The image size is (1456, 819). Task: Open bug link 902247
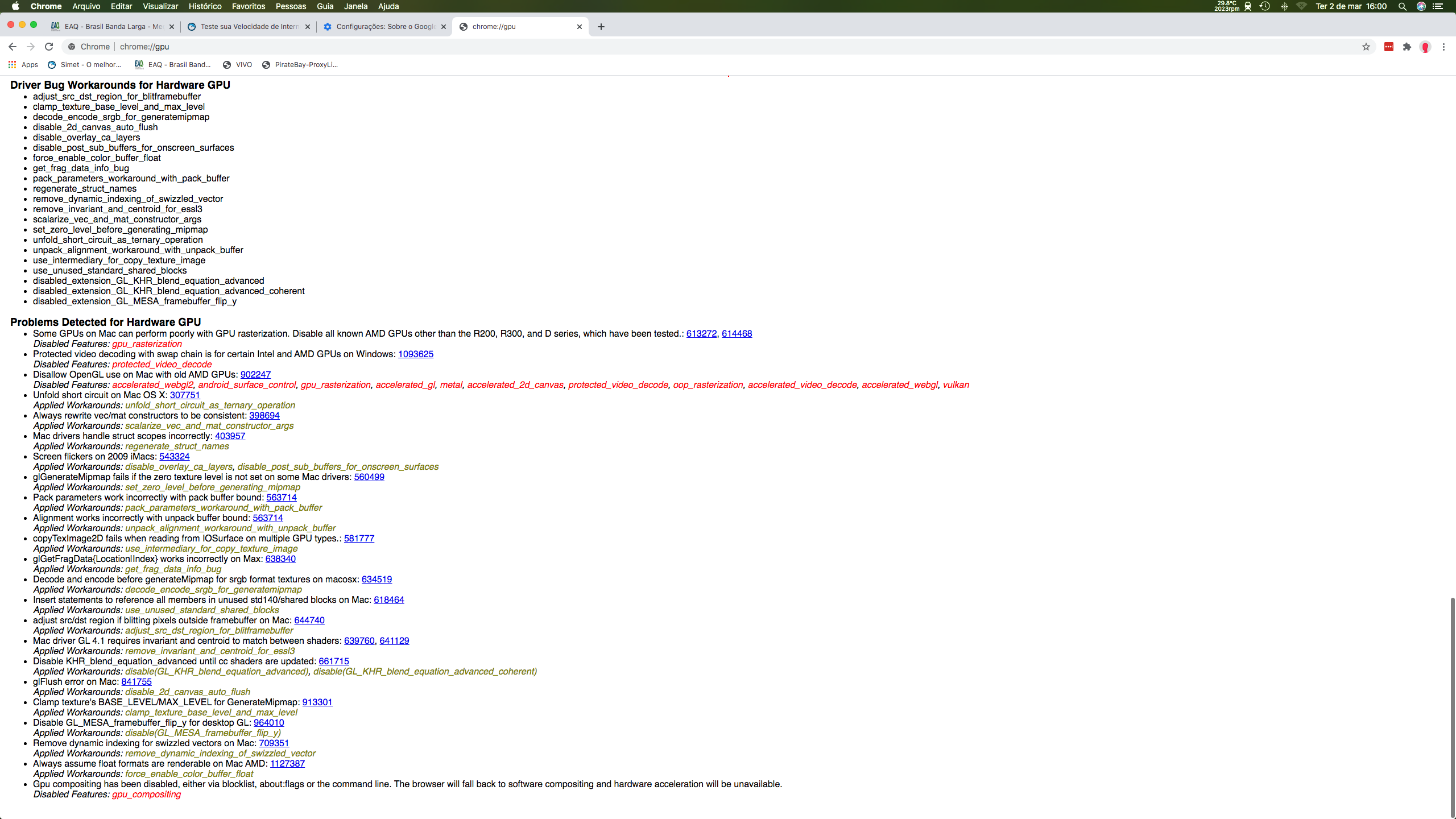255,375
